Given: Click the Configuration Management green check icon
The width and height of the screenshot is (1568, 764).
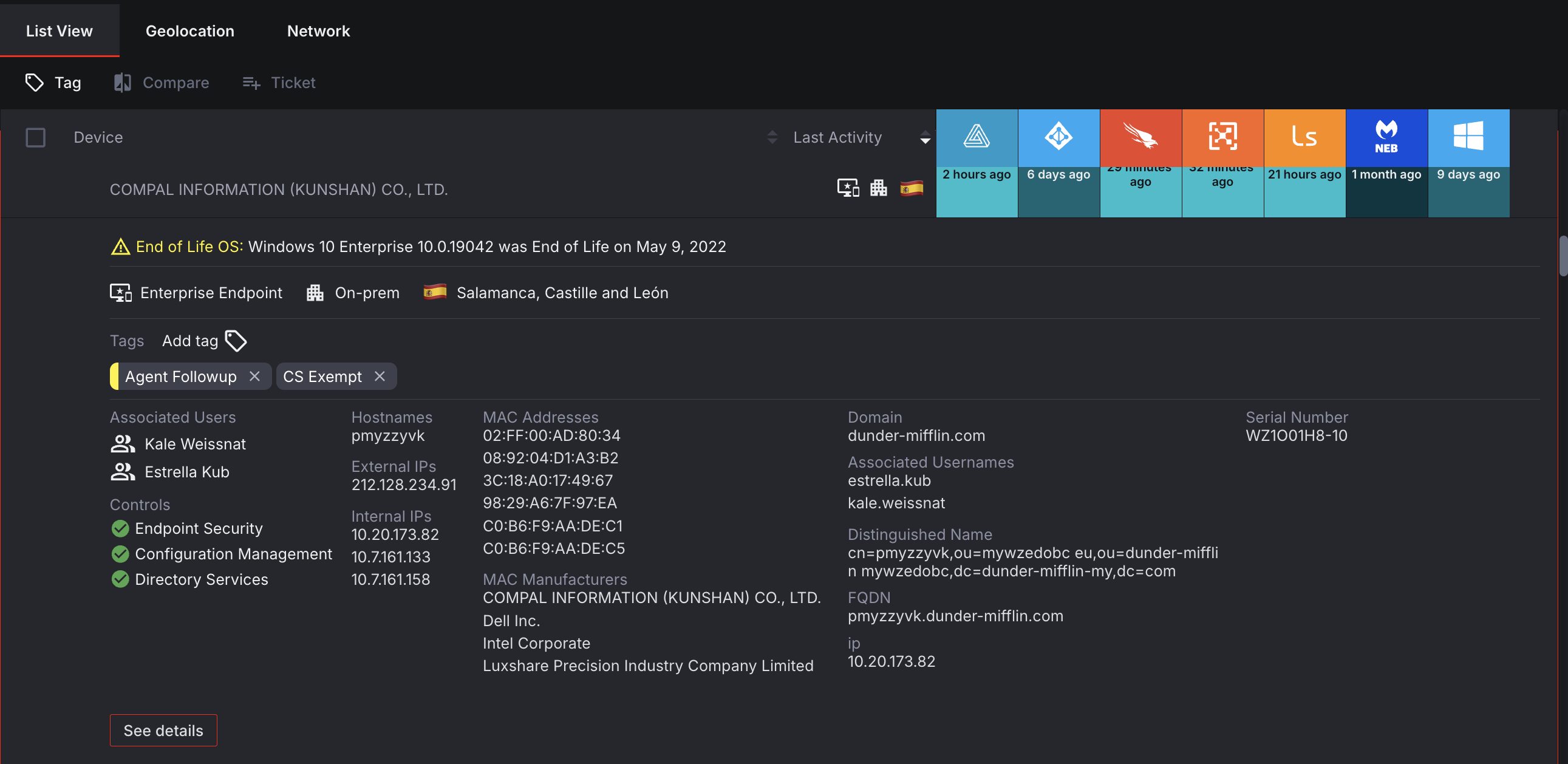Looking at the screenshot, I should (x=120, y=554).
